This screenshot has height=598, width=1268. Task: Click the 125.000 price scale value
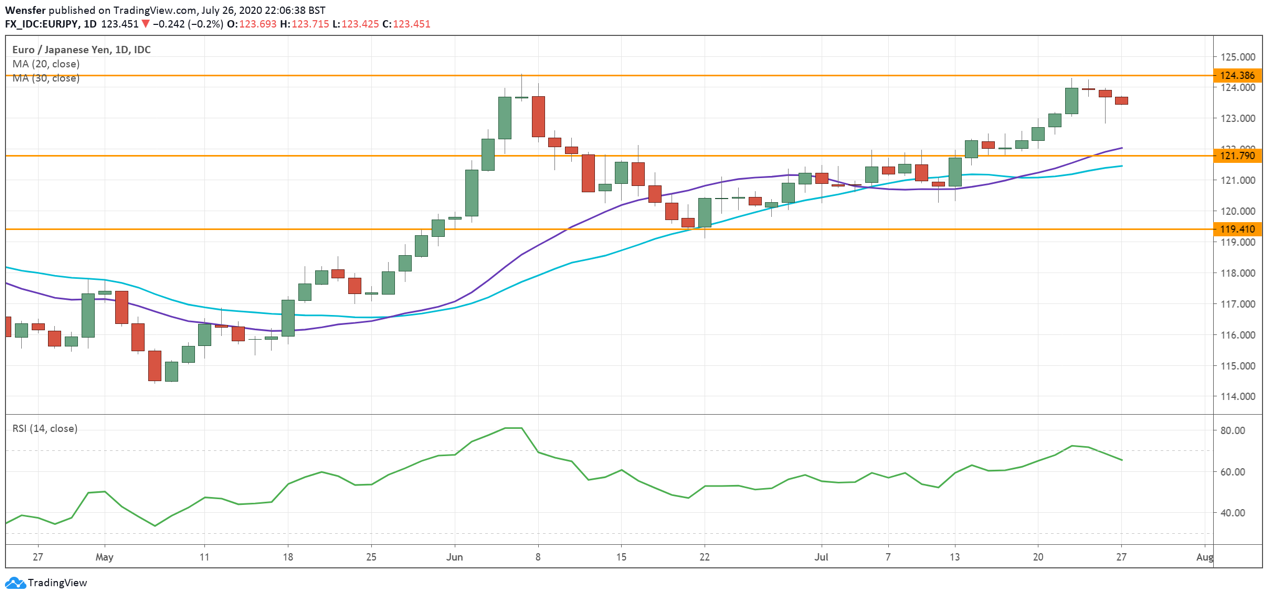[1238, 57]
